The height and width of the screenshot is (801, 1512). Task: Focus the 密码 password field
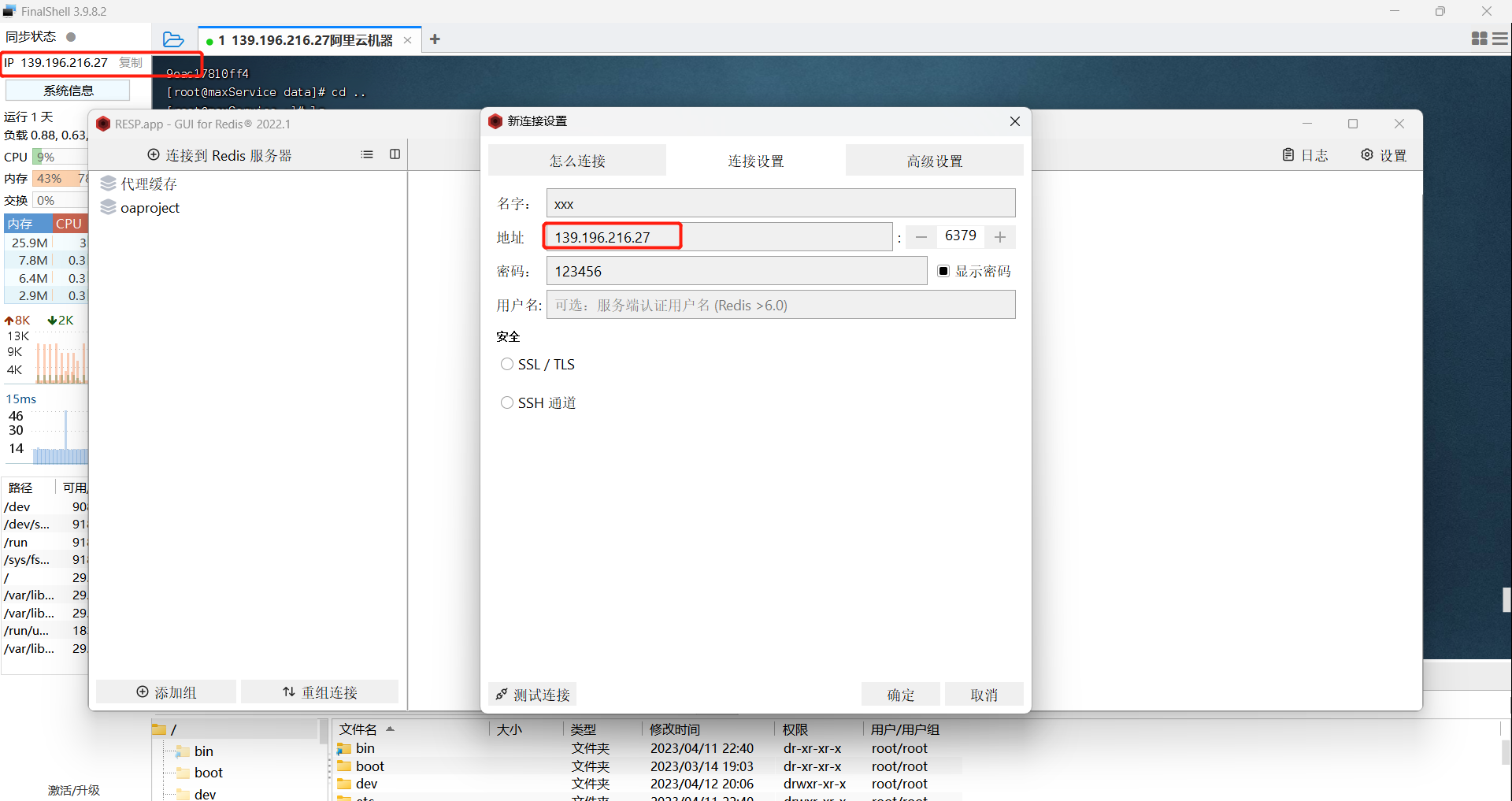(x=736, y=271)
